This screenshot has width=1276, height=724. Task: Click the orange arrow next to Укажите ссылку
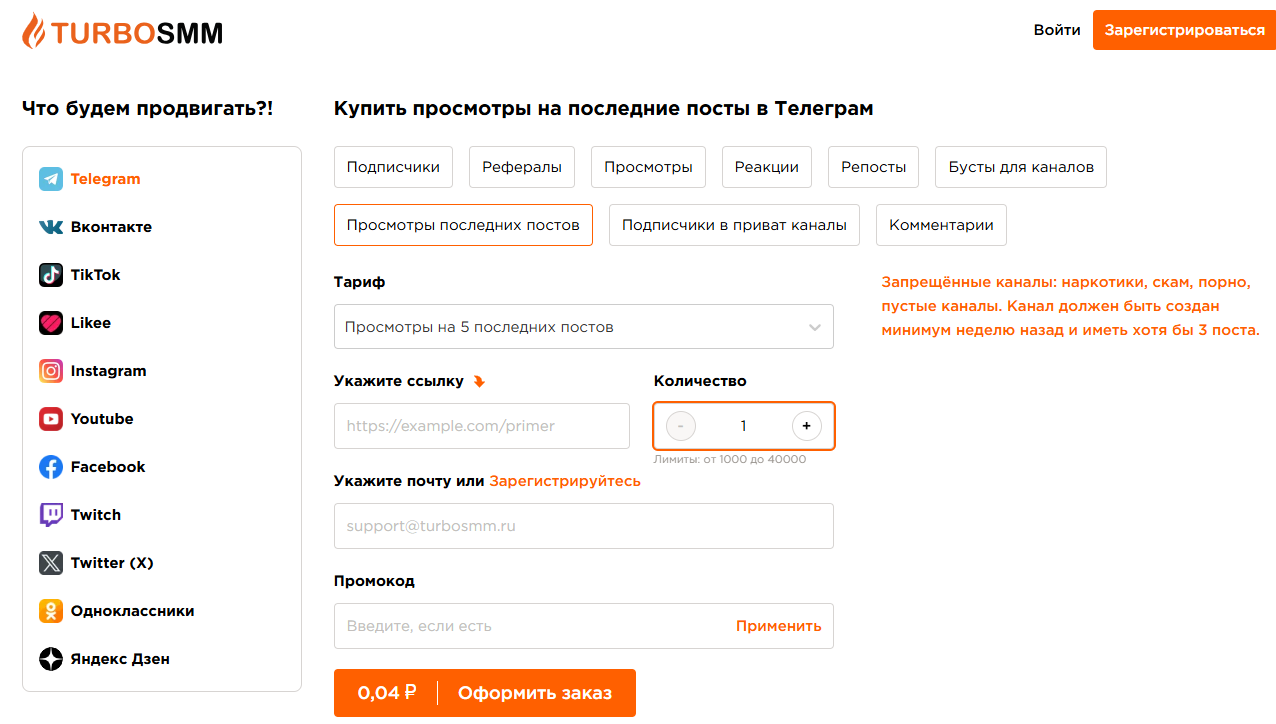pyautogui.click(x=479, y=381)
